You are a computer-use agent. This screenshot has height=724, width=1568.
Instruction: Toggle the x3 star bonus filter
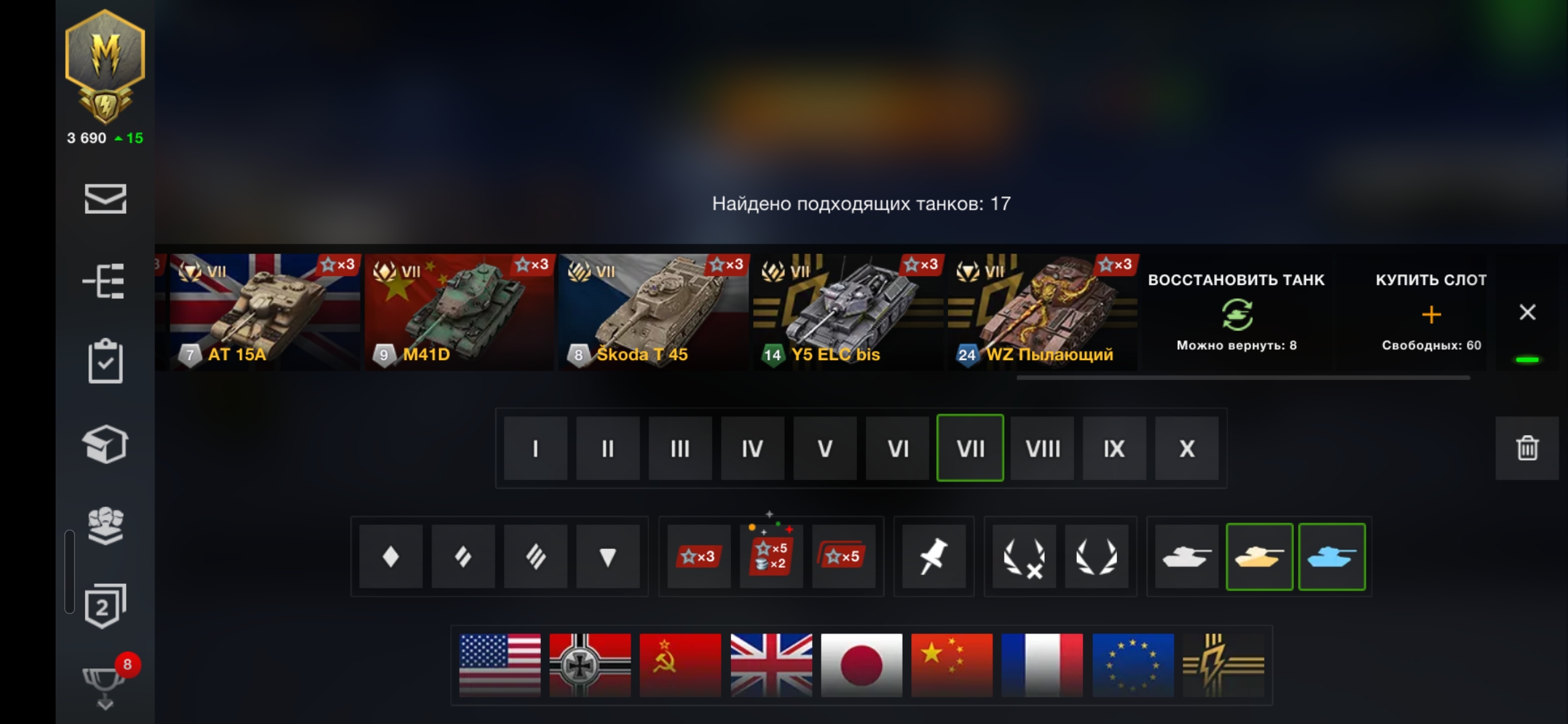point(699,556)
